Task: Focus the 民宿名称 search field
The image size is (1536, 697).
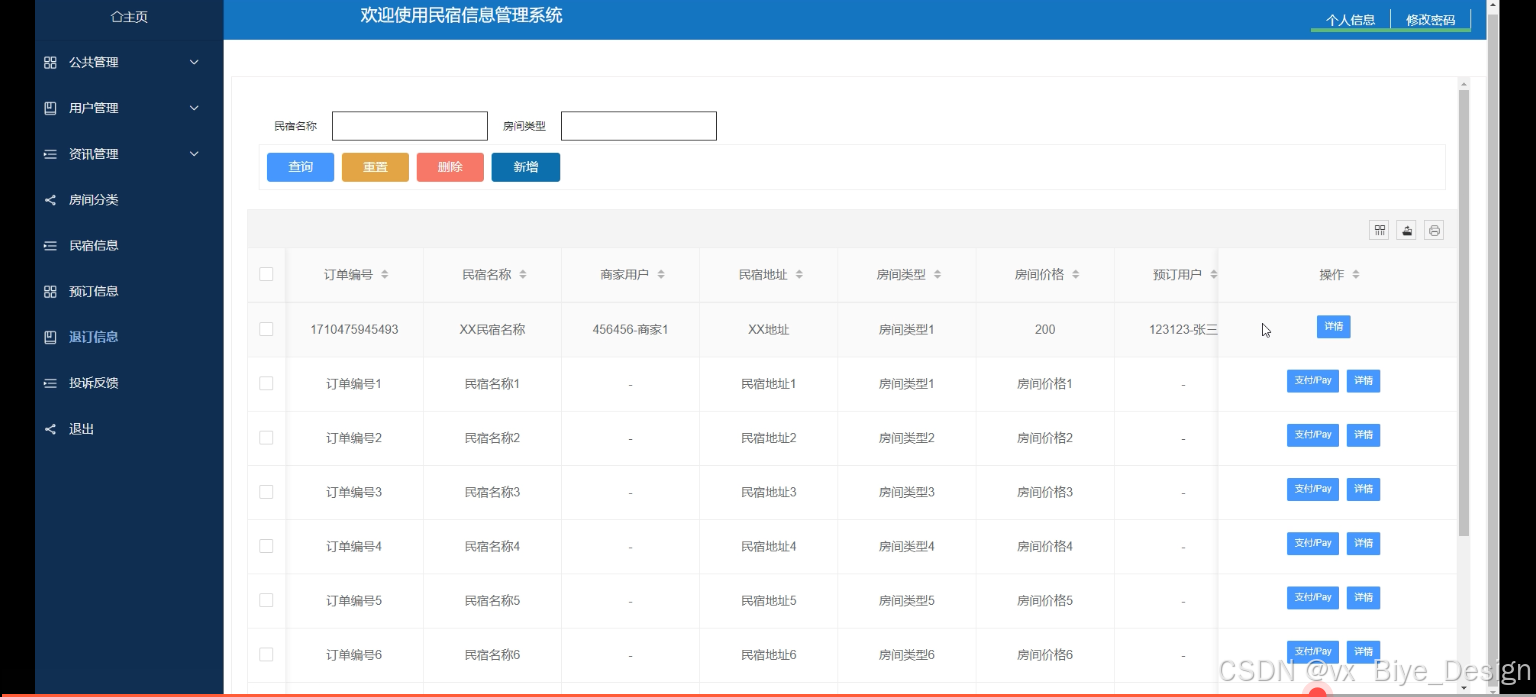Action: pyautogui.click(x=410, y=126)
